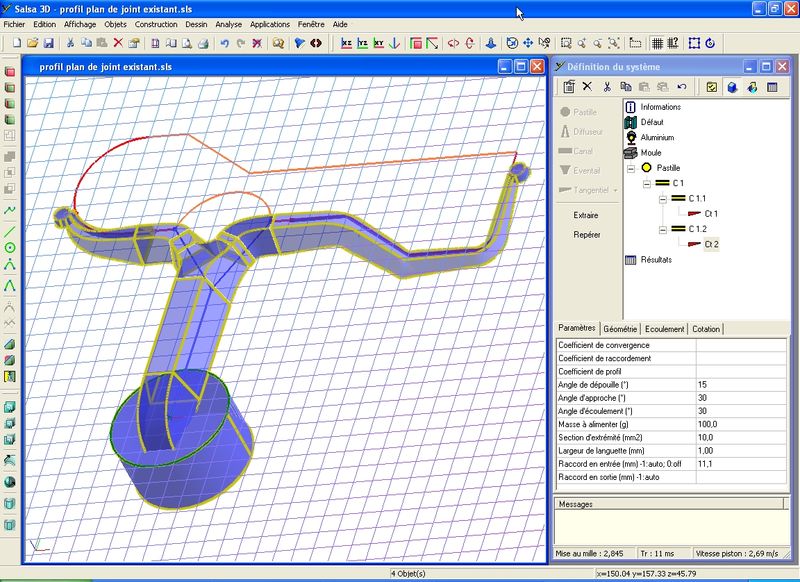This screenshot has width=800, height=582.
Task: Click the Vitesse piston status field
Action: [737, 553]
